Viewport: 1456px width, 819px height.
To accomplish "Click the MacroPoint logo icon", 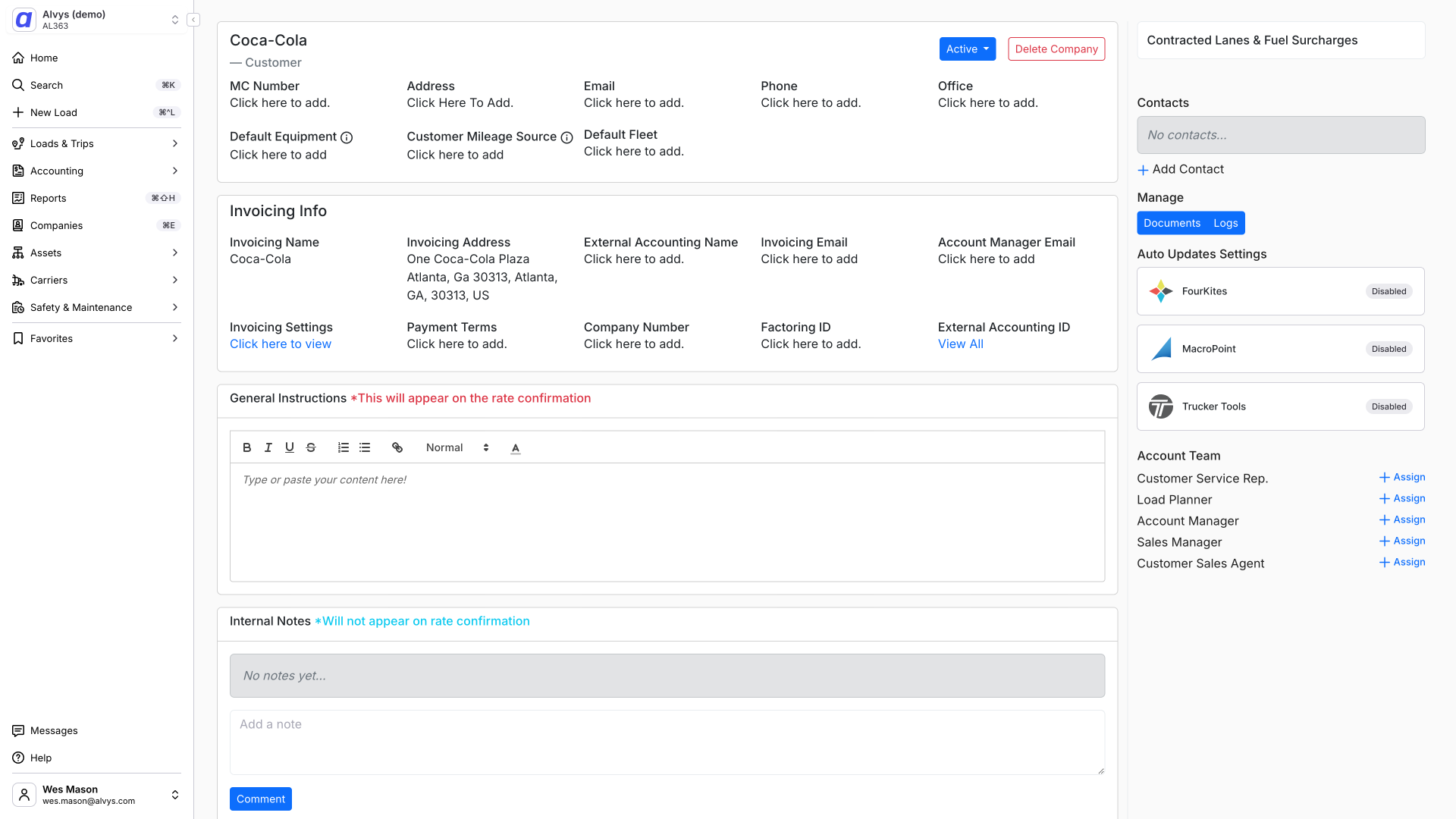I will pyautogui.click(x=1160, y=349).
